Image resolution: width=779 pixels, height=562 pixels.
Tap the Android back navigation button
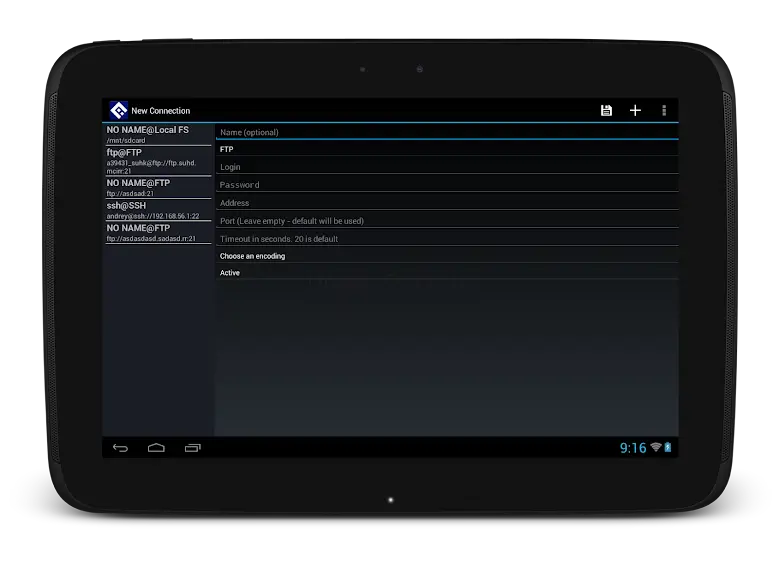[120, 448]
